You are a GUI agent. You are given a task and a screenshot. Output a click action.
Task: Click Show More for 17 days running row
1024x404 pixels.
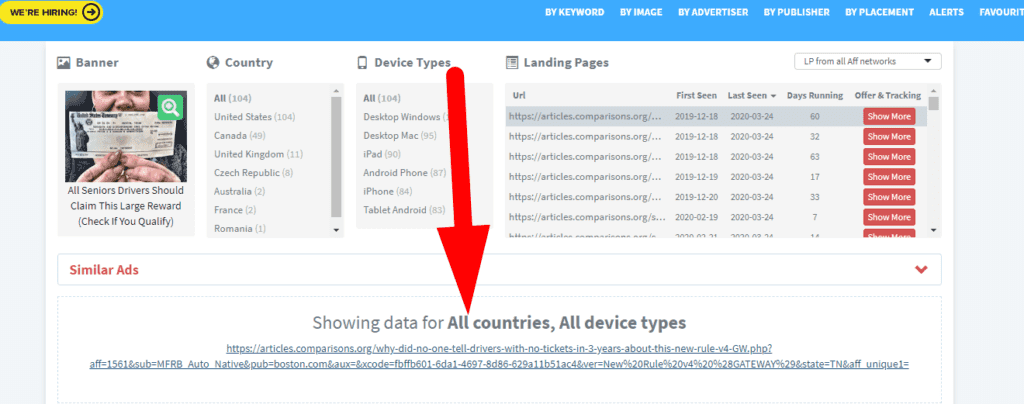(889, 177)
